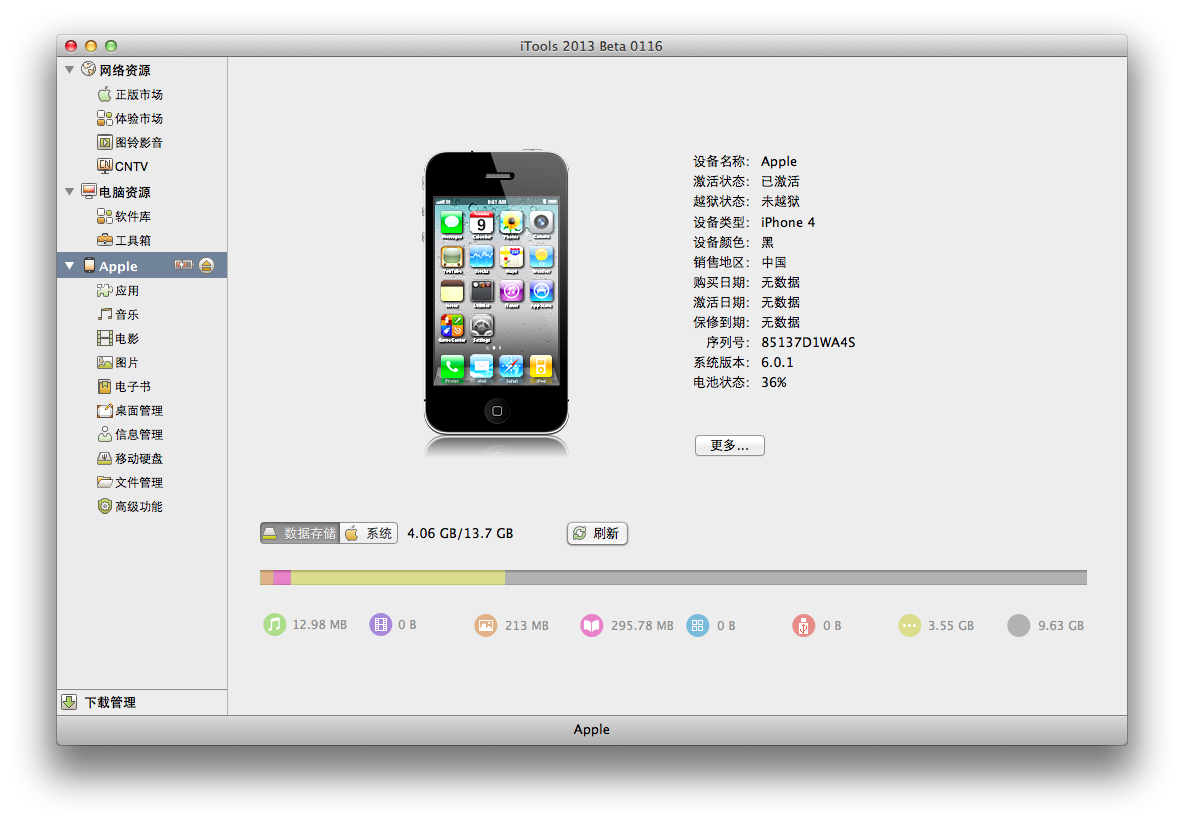Screen dimensions: 1184x824
Task: Open 信息管理 contacts icon
Action: [x=104, y=434]
